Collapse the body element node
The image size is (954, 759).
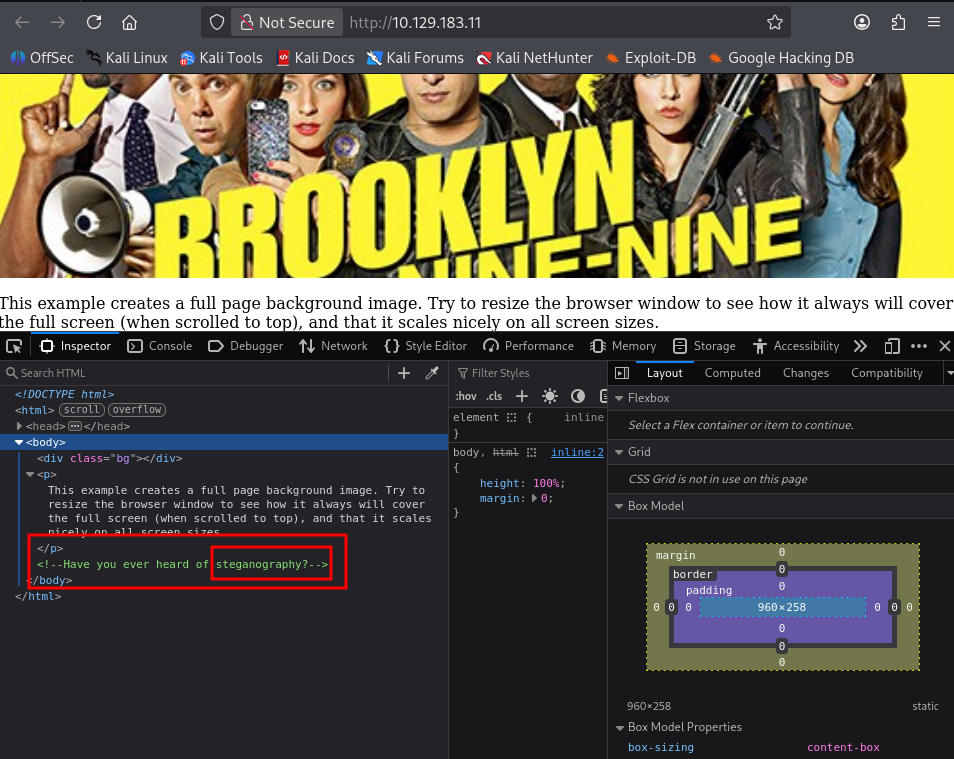(19, 442)
